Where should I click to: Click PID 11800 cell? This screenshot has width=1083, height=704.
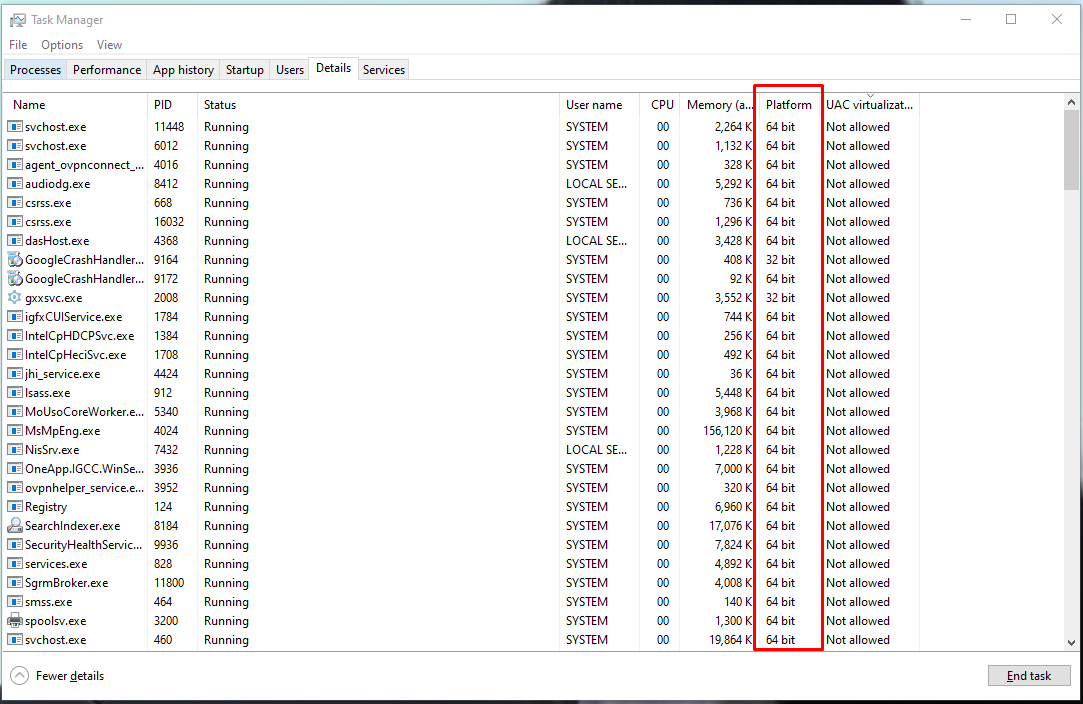[169, 582]
